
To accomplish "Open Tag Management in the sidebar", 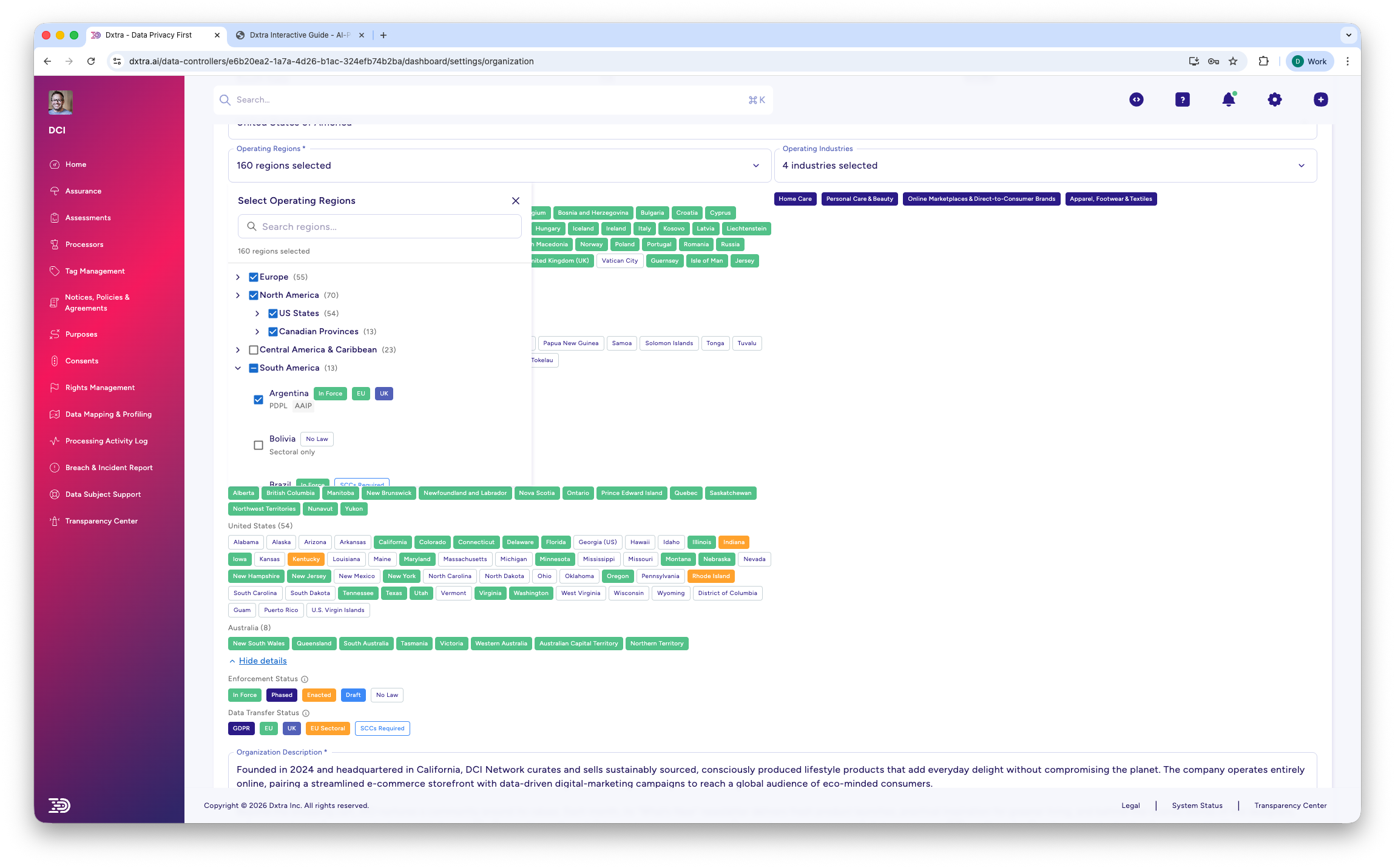I will point(95,271).
